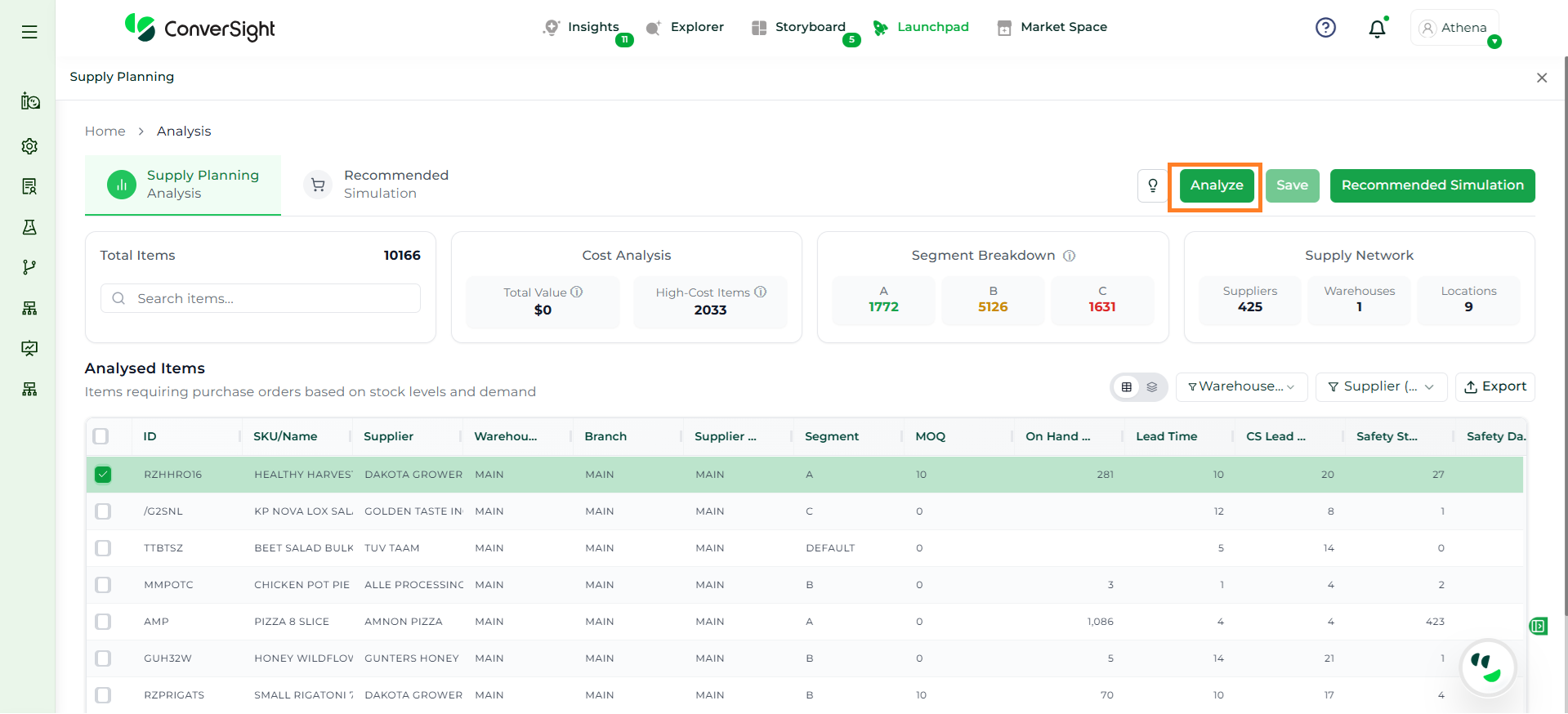Viewport: 1568px width, 714px height.
Task: Click the Analyze button
Action: [x=1216, y=185]
